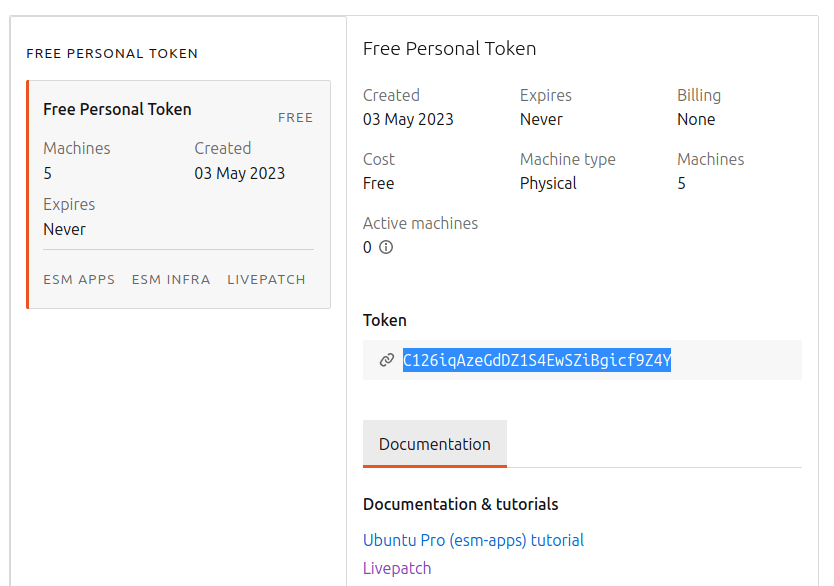Screen dimensions: 834x586
Task: Switch to the Documentation tab
Action: click(434, 444)
